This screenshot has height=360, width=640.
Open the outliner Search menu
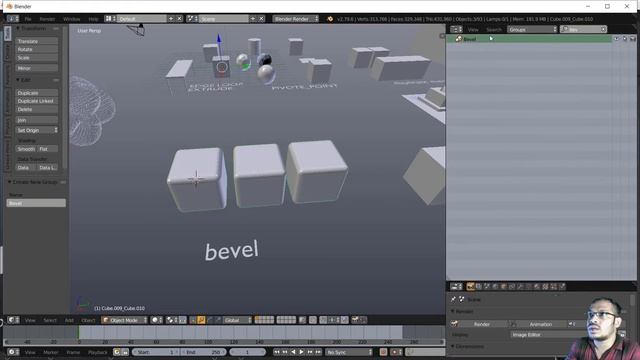pos(493,29)
